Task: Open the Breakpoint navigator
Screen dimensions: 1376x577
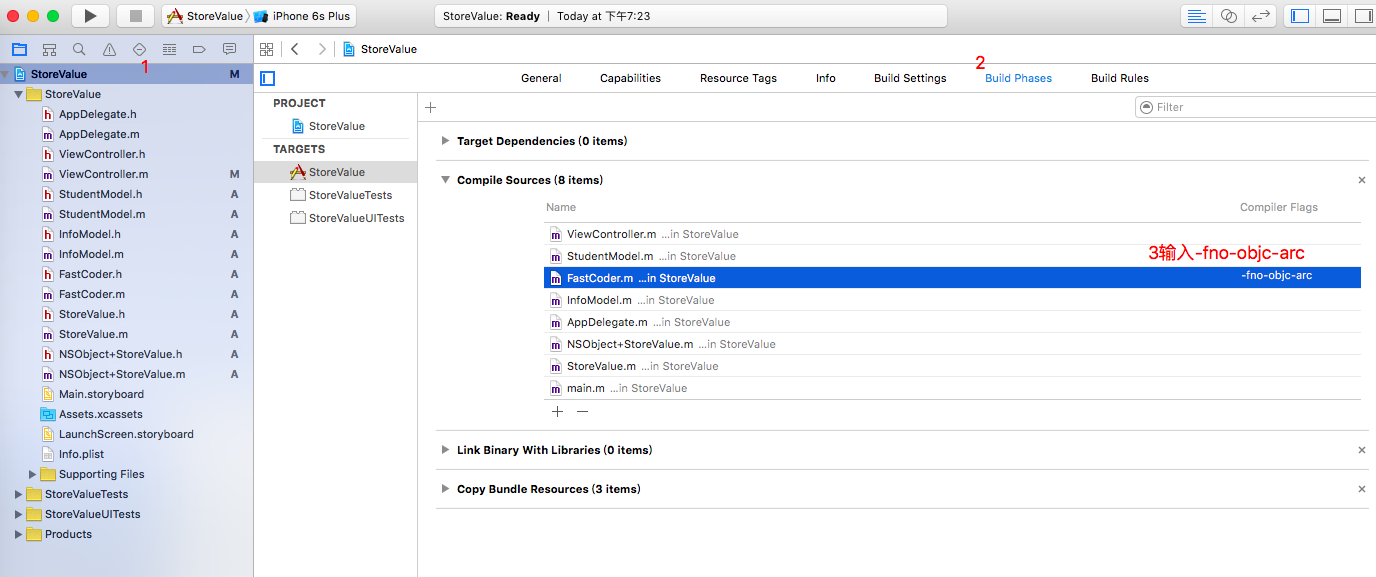Action: [199, 49]
